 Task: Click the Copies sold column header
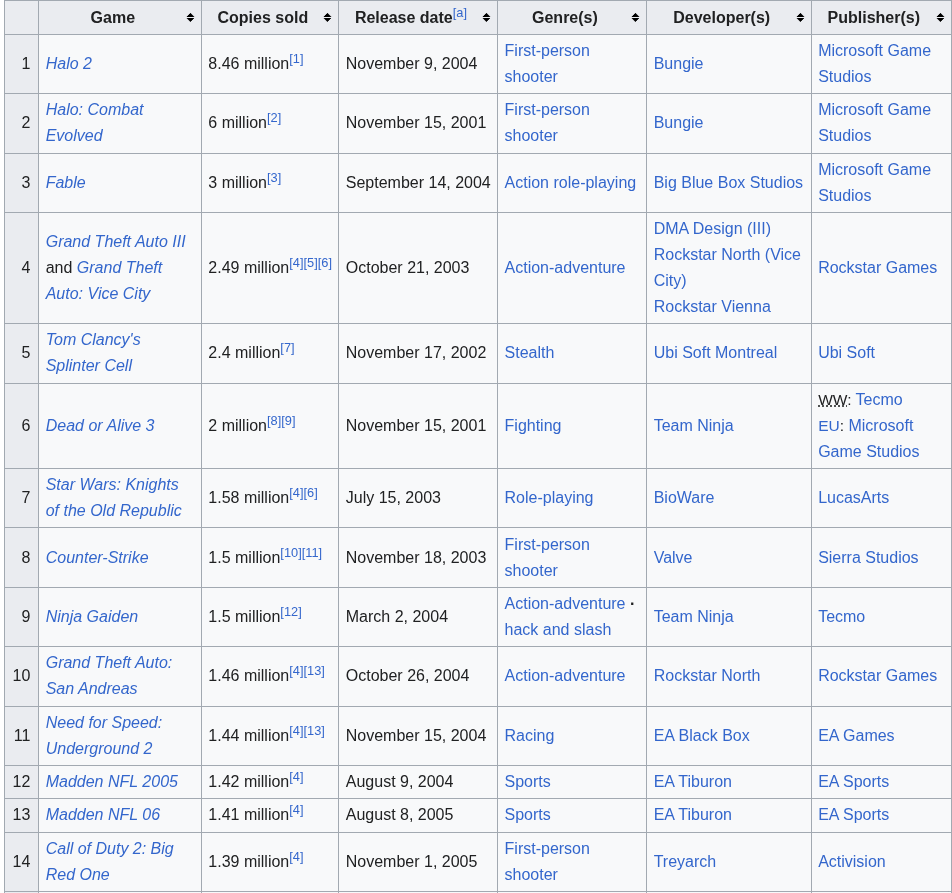click(x=270, y=18)
